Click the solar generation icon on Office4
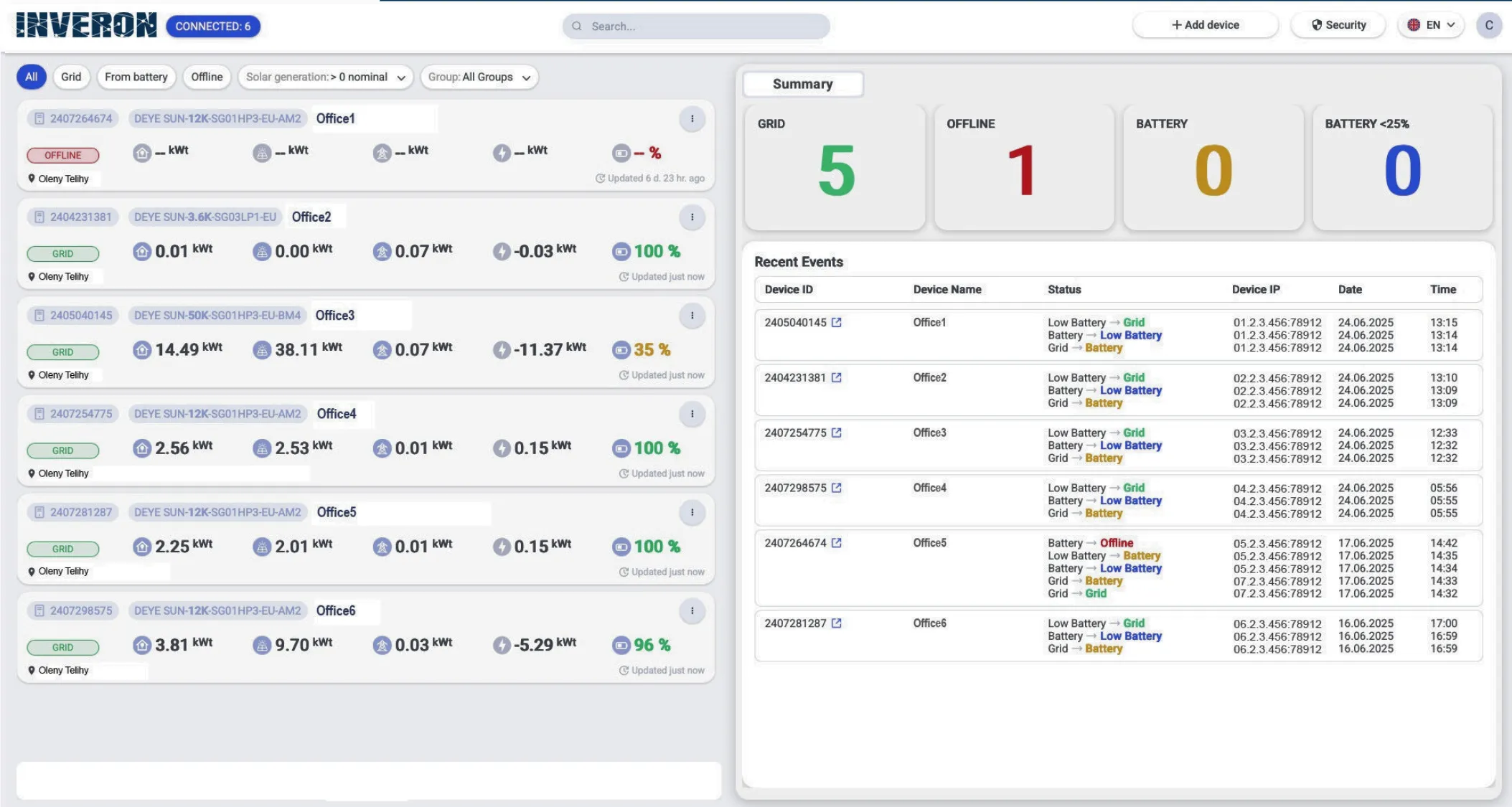The height and width of the screenshot is (807, 1512). click(x=262, y=448)
